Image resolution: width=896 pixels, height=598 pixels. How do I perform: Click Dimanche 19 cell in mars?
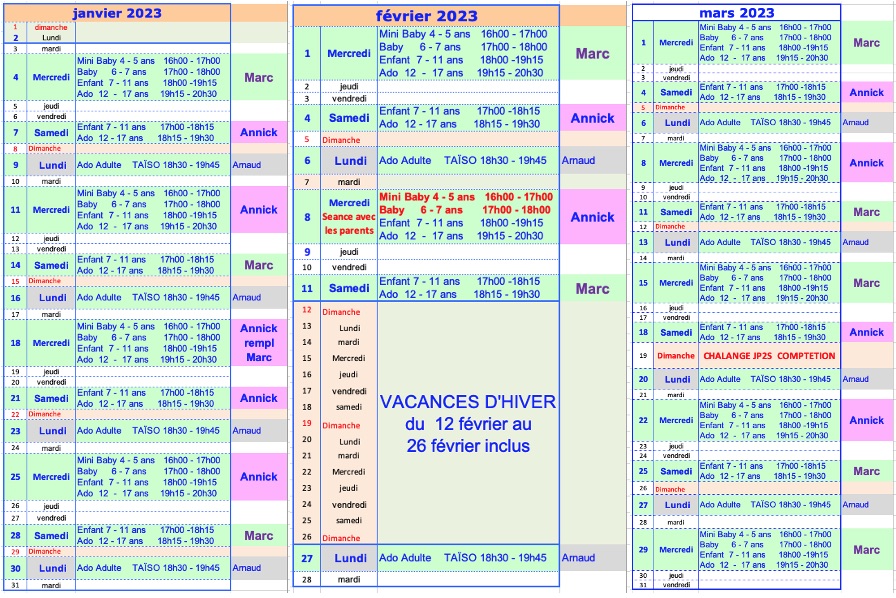click(676, 356)
